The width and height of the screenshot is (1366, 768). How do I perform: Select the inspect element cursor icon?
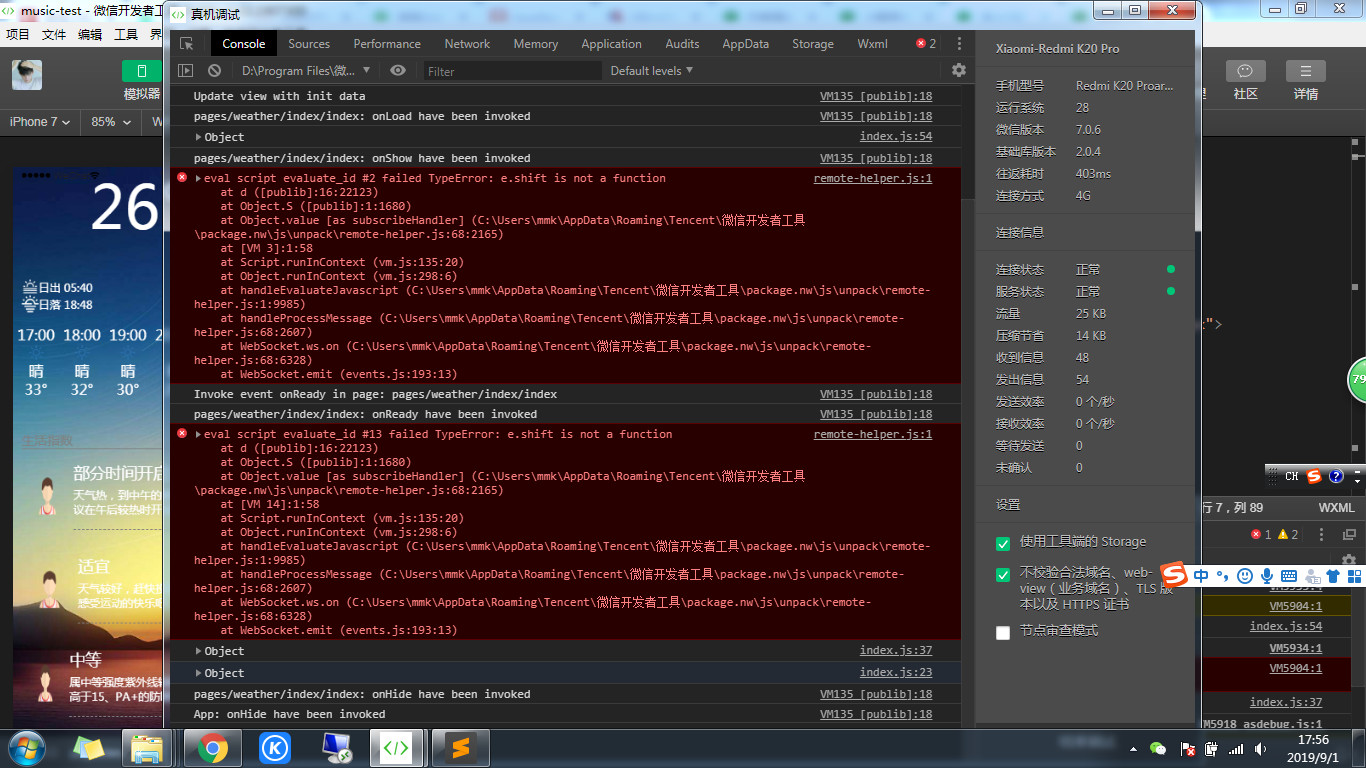pos(186,44)
